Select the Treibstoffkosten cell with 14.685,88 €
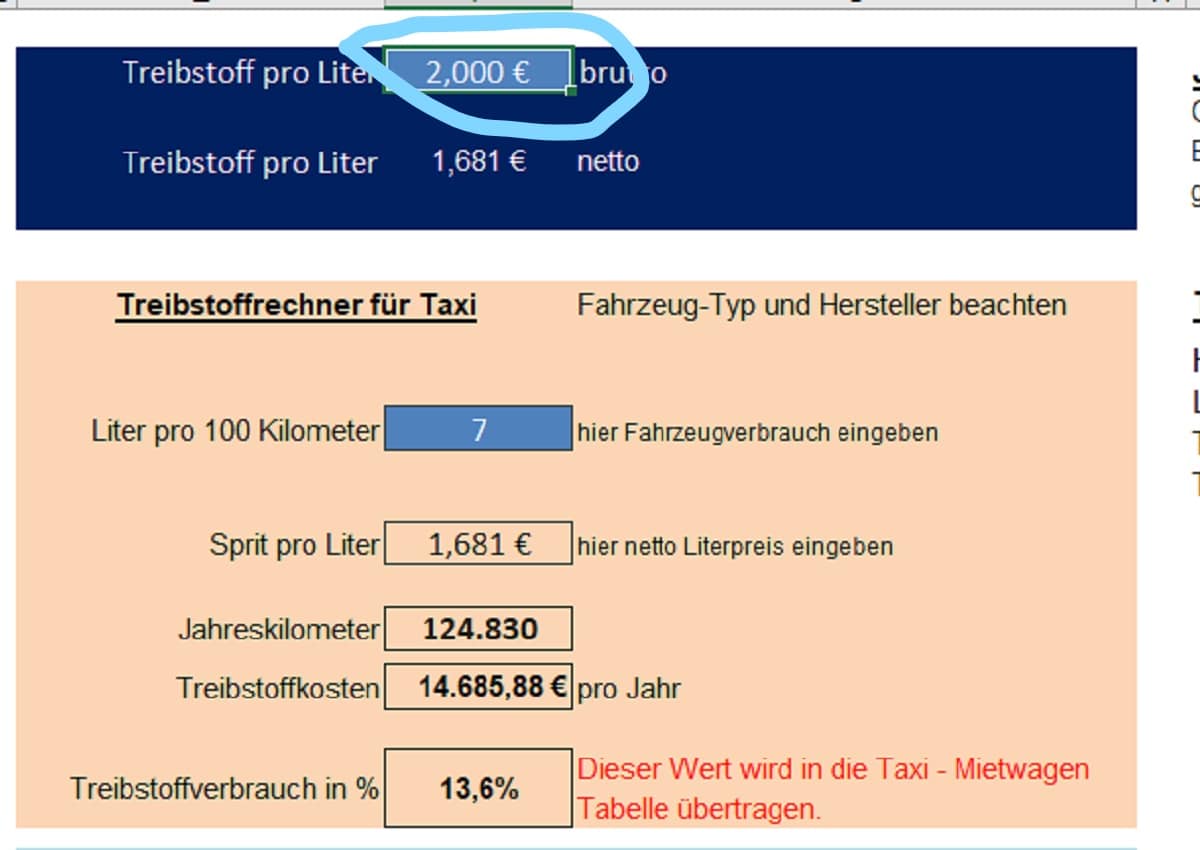Screen dimensions: 1200x850 tap(478, 687)
